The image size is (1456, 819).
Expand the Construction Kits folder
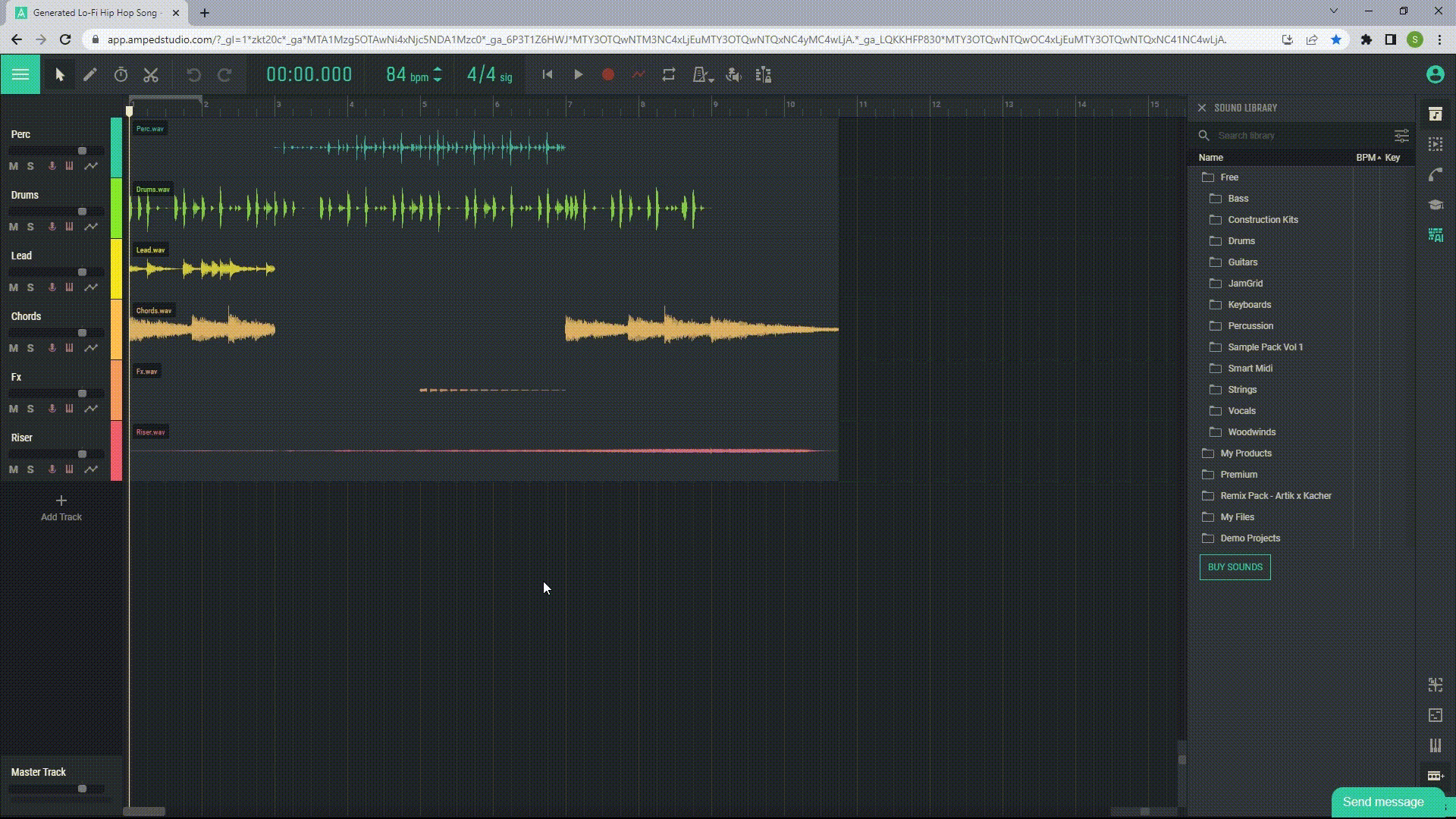coord(1262,219)
